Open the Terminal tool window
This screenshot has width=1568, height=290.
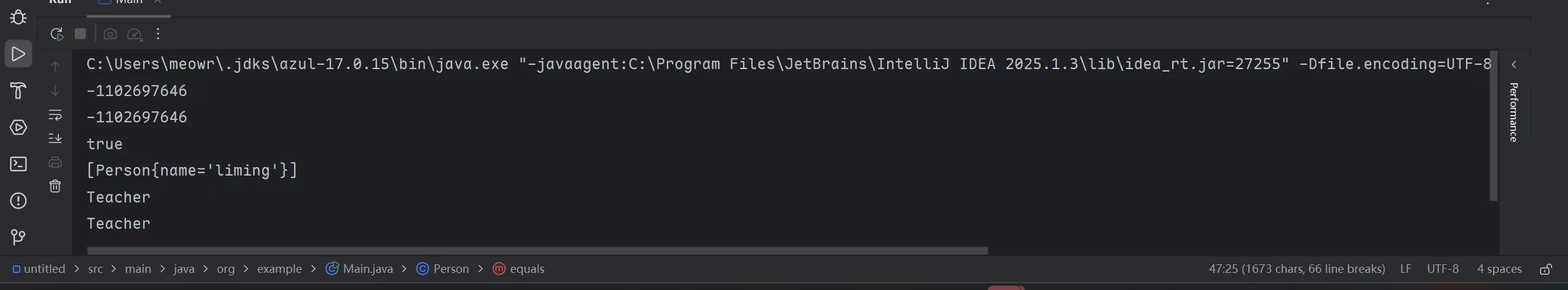point(18,164)
